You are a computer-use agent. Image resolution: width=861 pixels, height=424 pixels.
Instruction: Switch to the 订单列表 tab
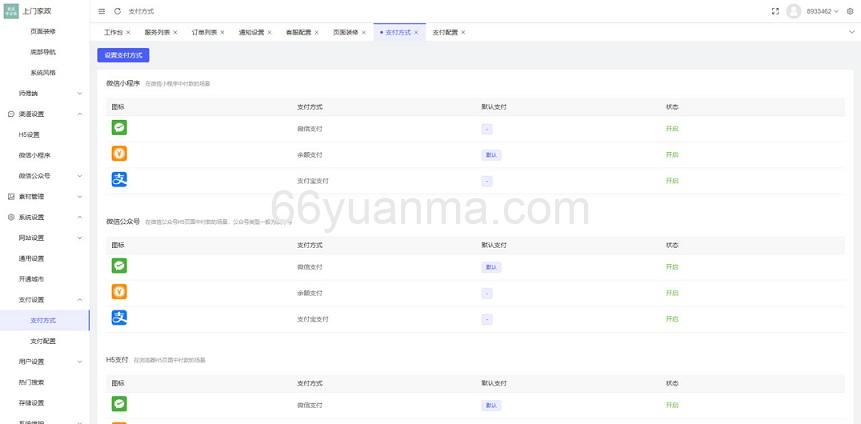point(204,32)
